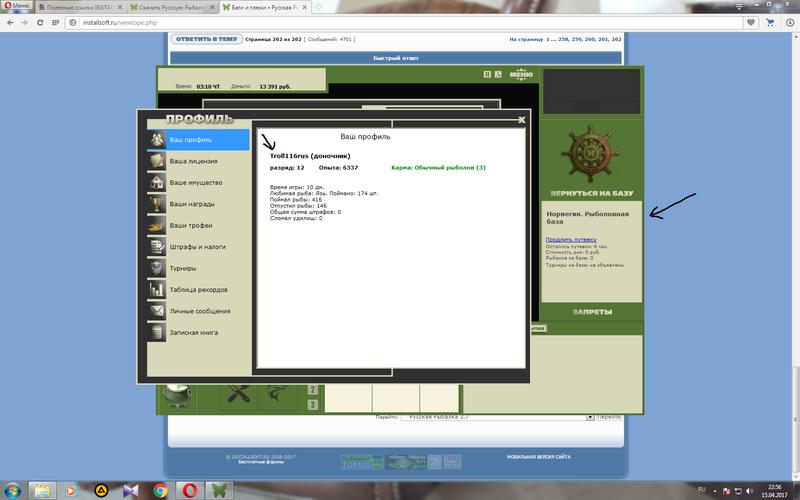This screenshot has width=800, height=500.
Task: Select slot number 3 in the game bar
Action: click(313, 405)
